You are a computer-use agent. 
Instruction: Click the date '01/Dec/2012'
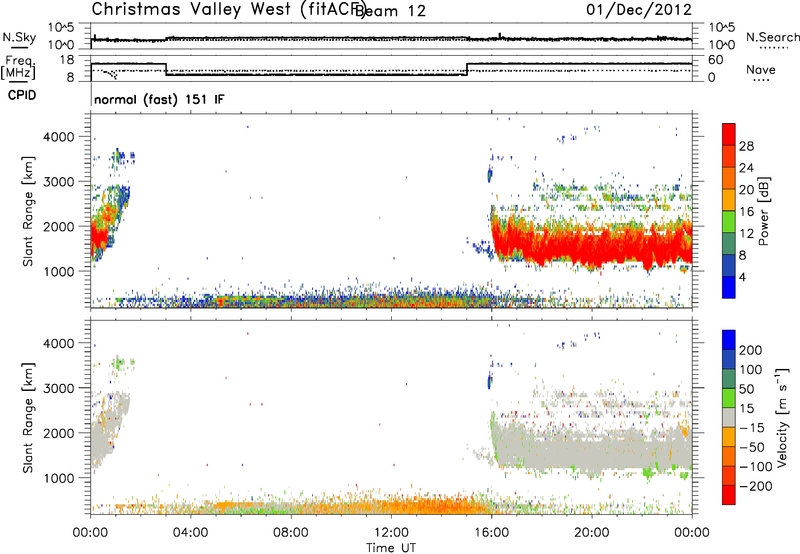(639, 10)
